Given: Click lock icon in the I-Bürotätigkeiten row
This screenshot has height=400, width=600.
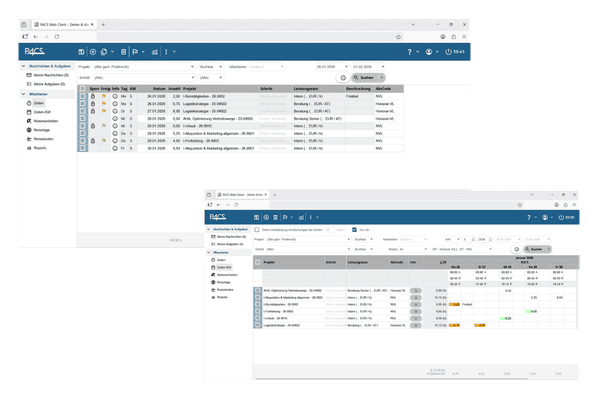Looking at the screenshot, I should pos(93,96).
